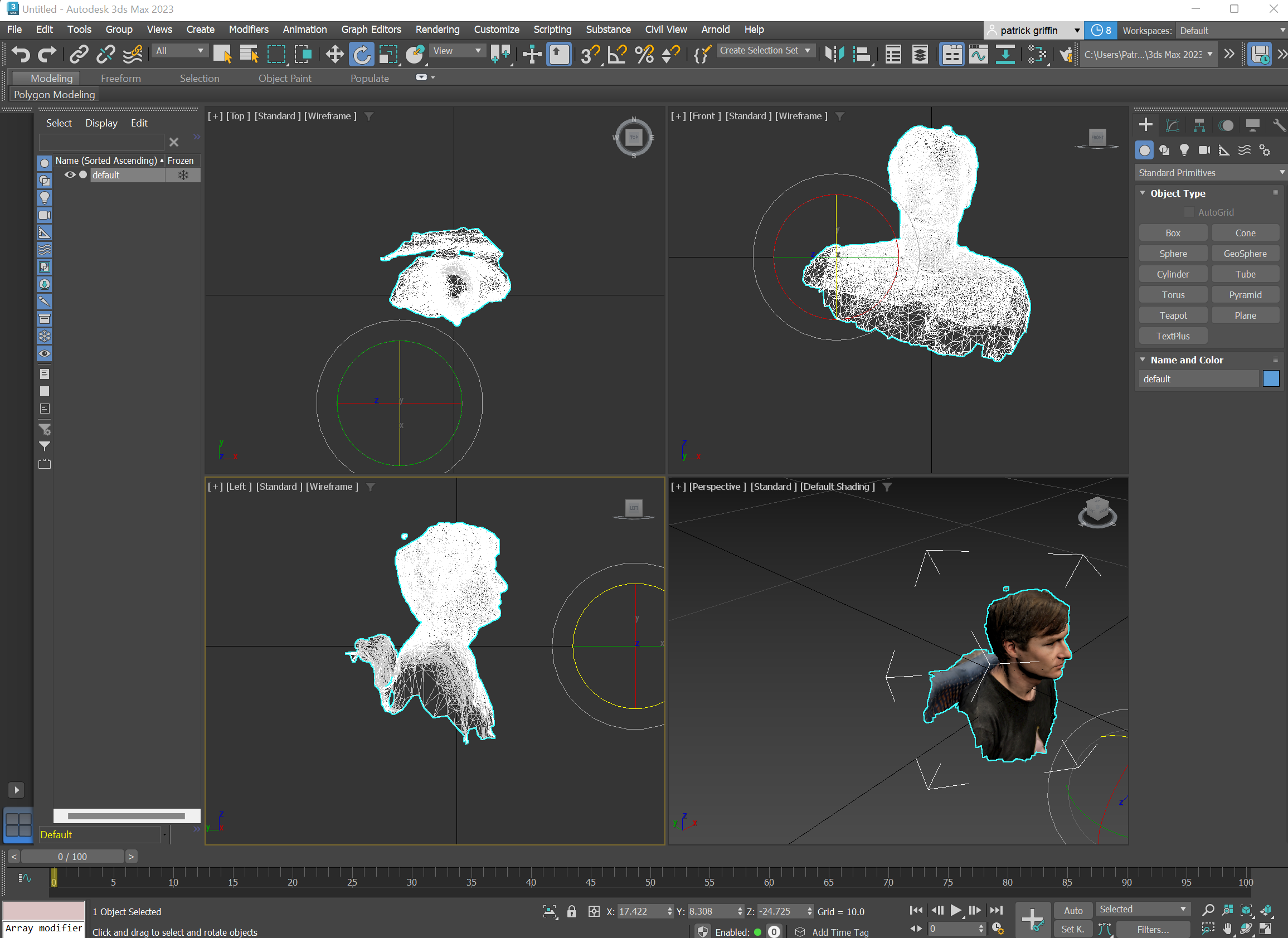Open the Modifiers menu
Viewport: 1288px width, 938px height.
pyautogui.click(x=247, y=29)
